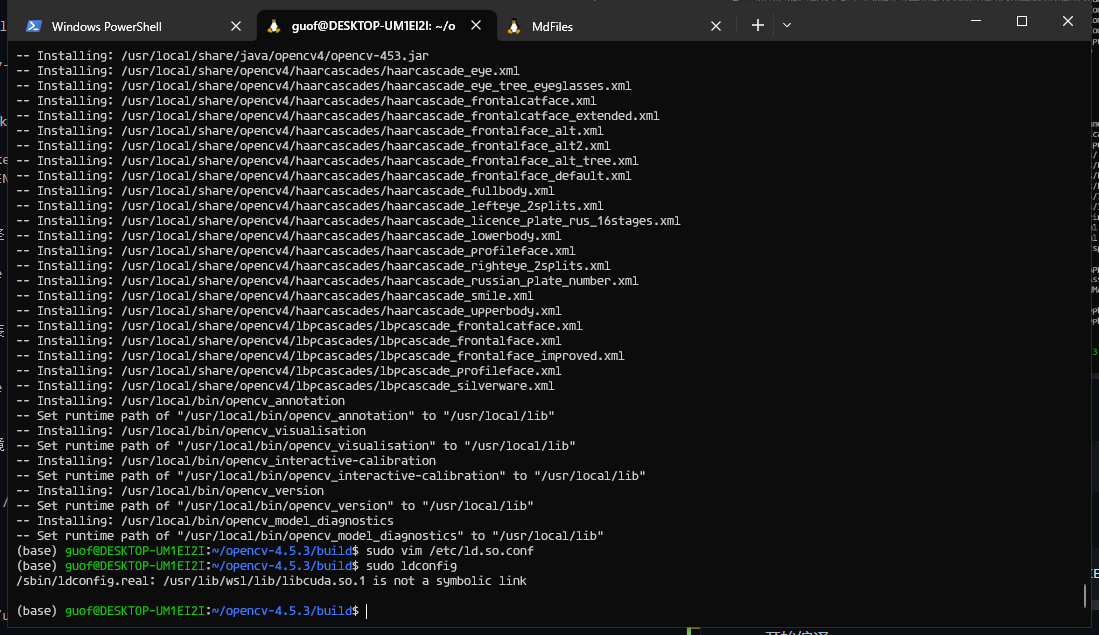This screenshot has width=1099, height=635.
Task: Close the MdFiles tab
Action: pos(715,25)
